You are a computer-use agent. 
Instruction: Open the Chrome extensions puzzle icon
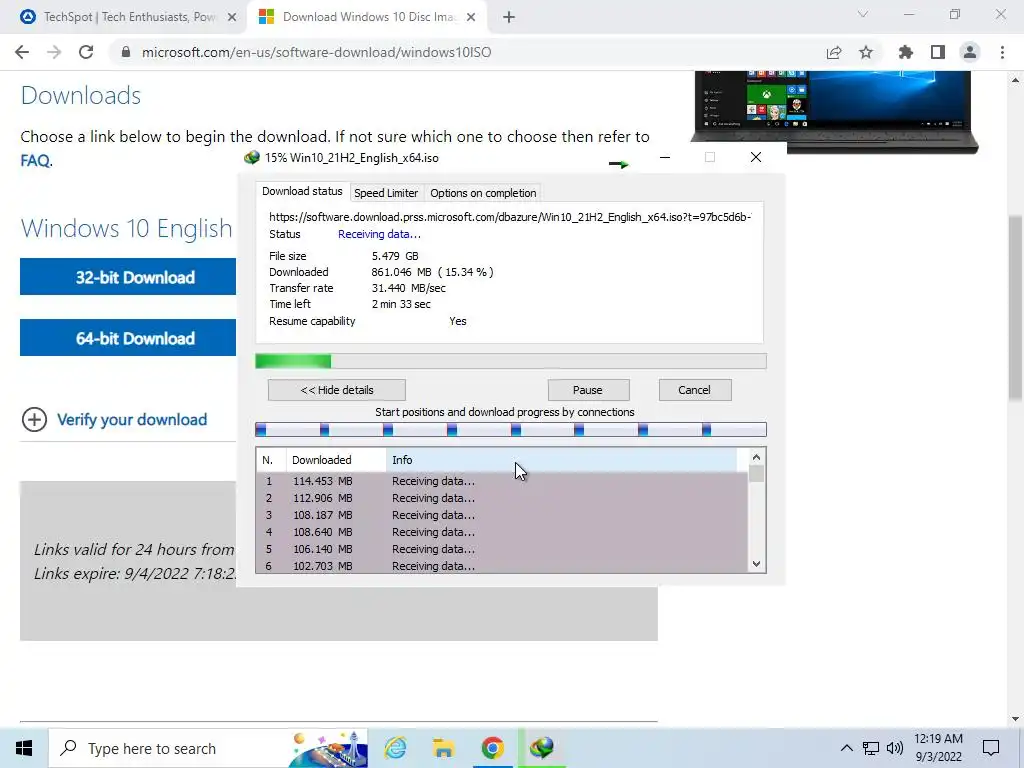906,52
